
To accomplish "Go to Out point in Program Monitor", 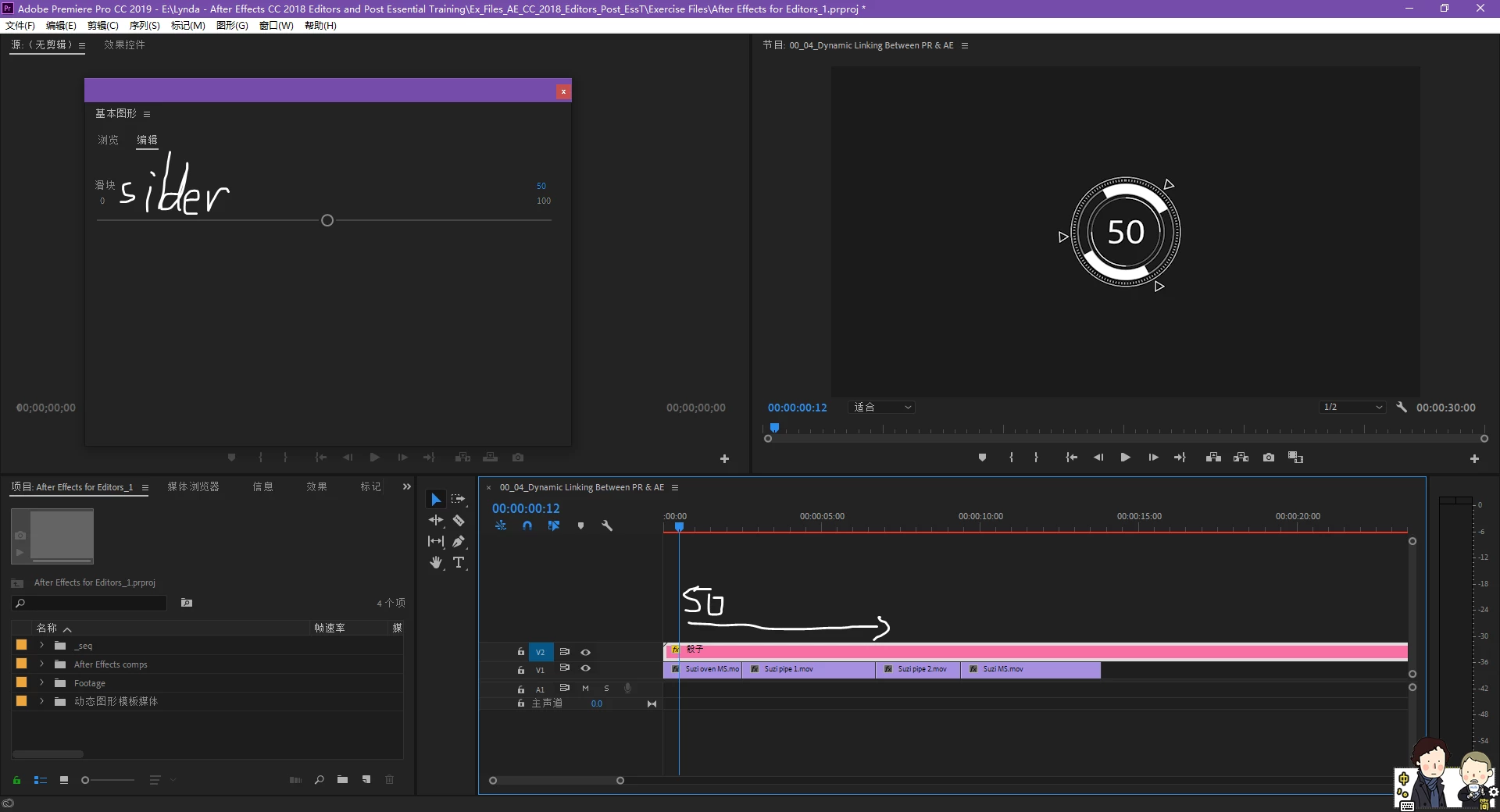I will [x=1180, y=458].
